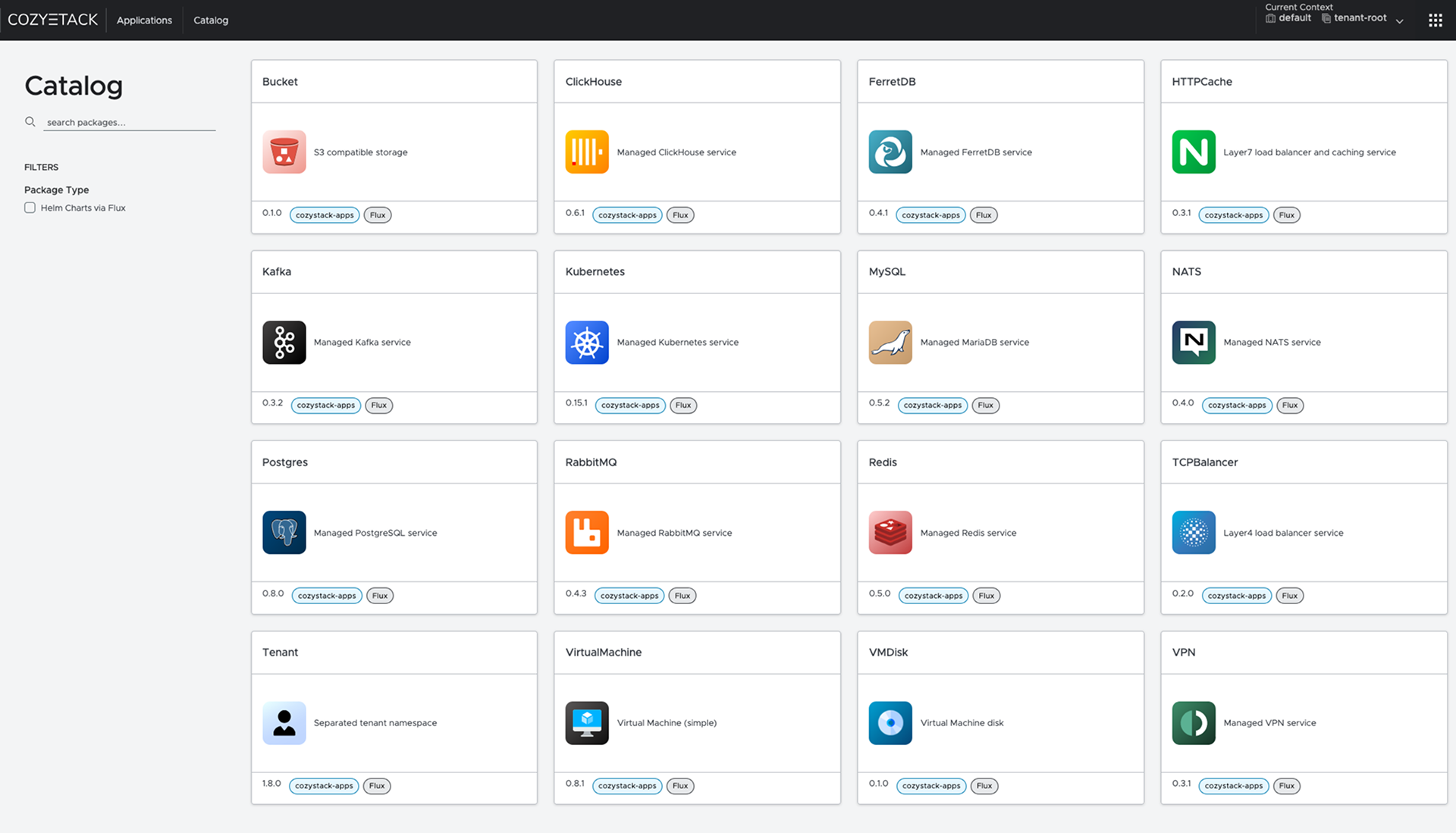The image size is (1456, 833).
Task: Open the HTTPCache card title
Action: coord(1202,82)
